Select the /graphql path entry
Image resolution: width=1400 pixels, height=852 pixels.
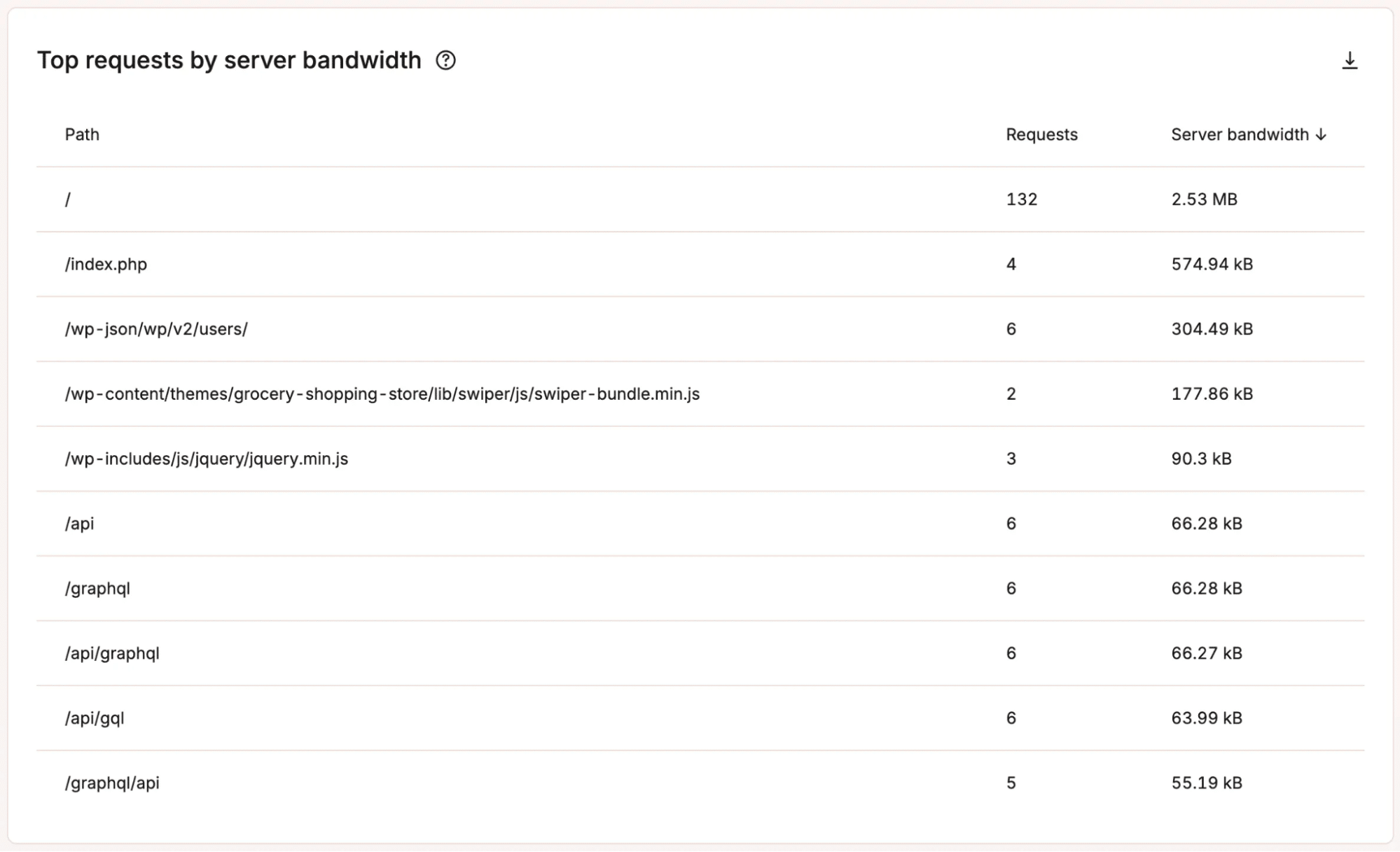coord(99,588)
